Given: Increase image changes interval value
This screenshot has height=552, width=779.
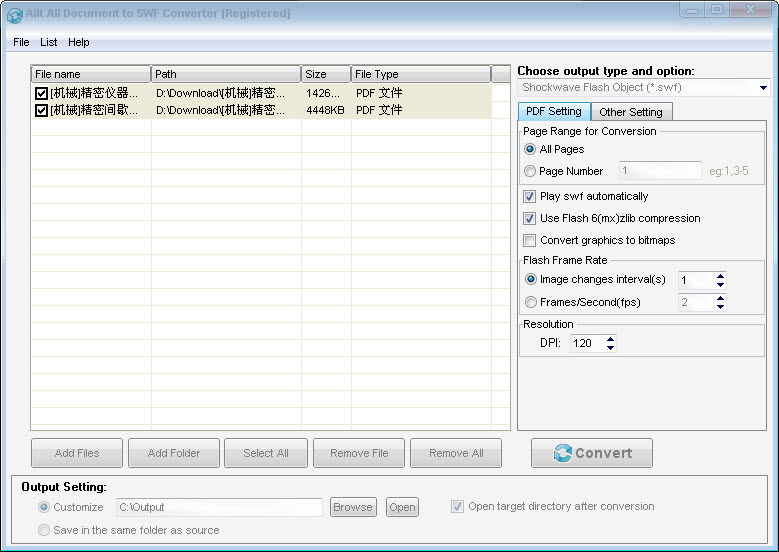Looking at the screenshot, I should (x=720, y=276).
